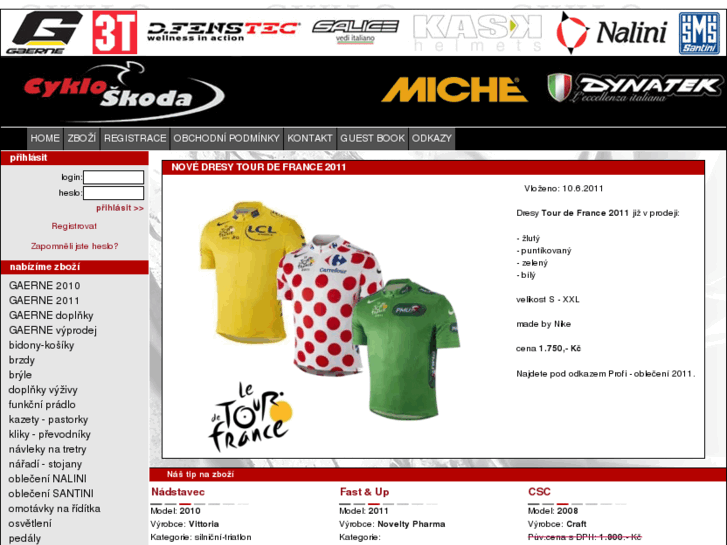This screenshot has width=727, height=545.
Task: Open the GAERNE 2010 category
Action: 45,286
